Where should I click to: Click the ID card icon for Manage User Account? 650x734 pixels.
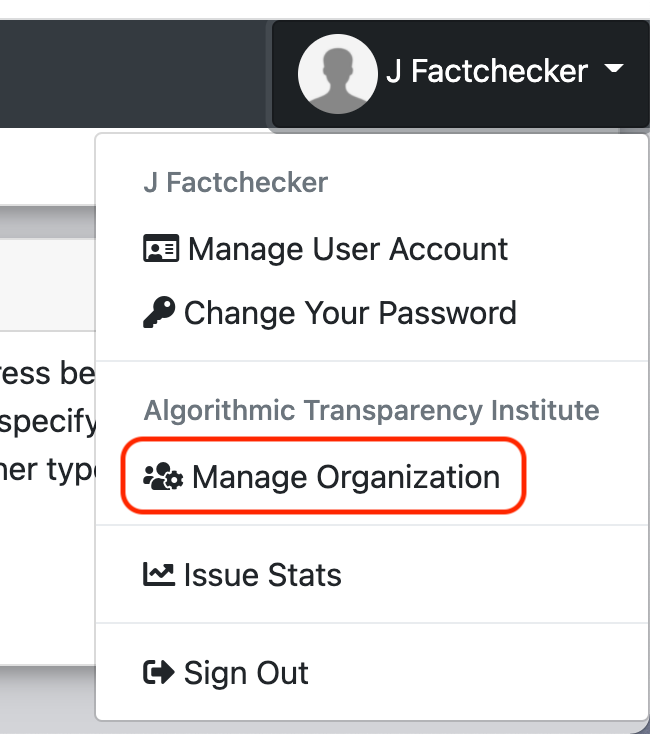coord(161,248)
